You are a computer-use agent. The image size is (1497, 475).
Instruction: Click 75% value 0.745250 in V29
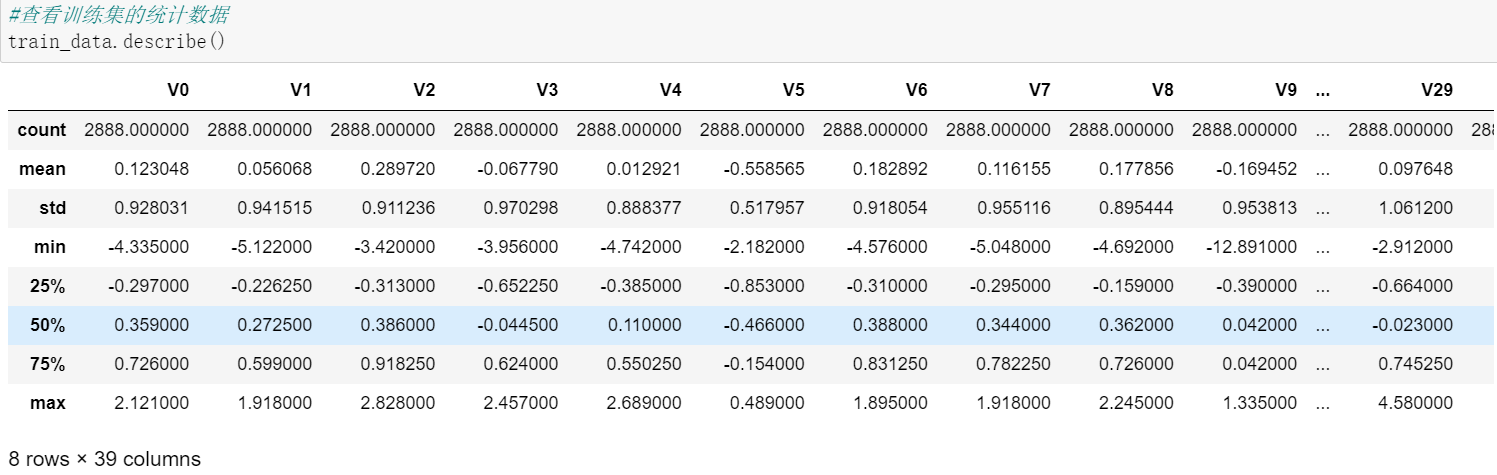click(1416, 364)
